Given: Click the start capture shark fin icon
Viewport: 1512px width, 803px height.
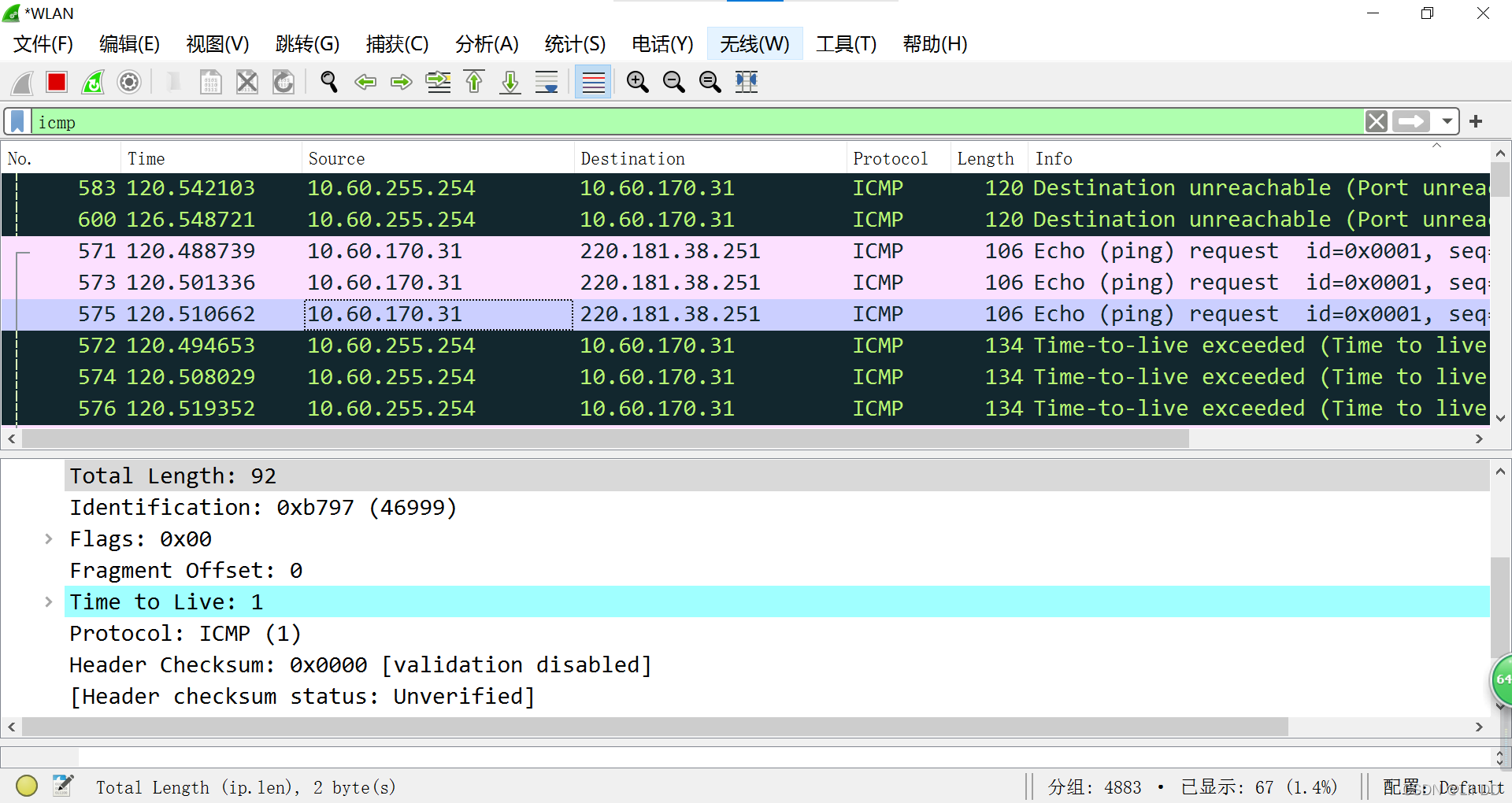Looking at the screenshot, I should [21, 82].
